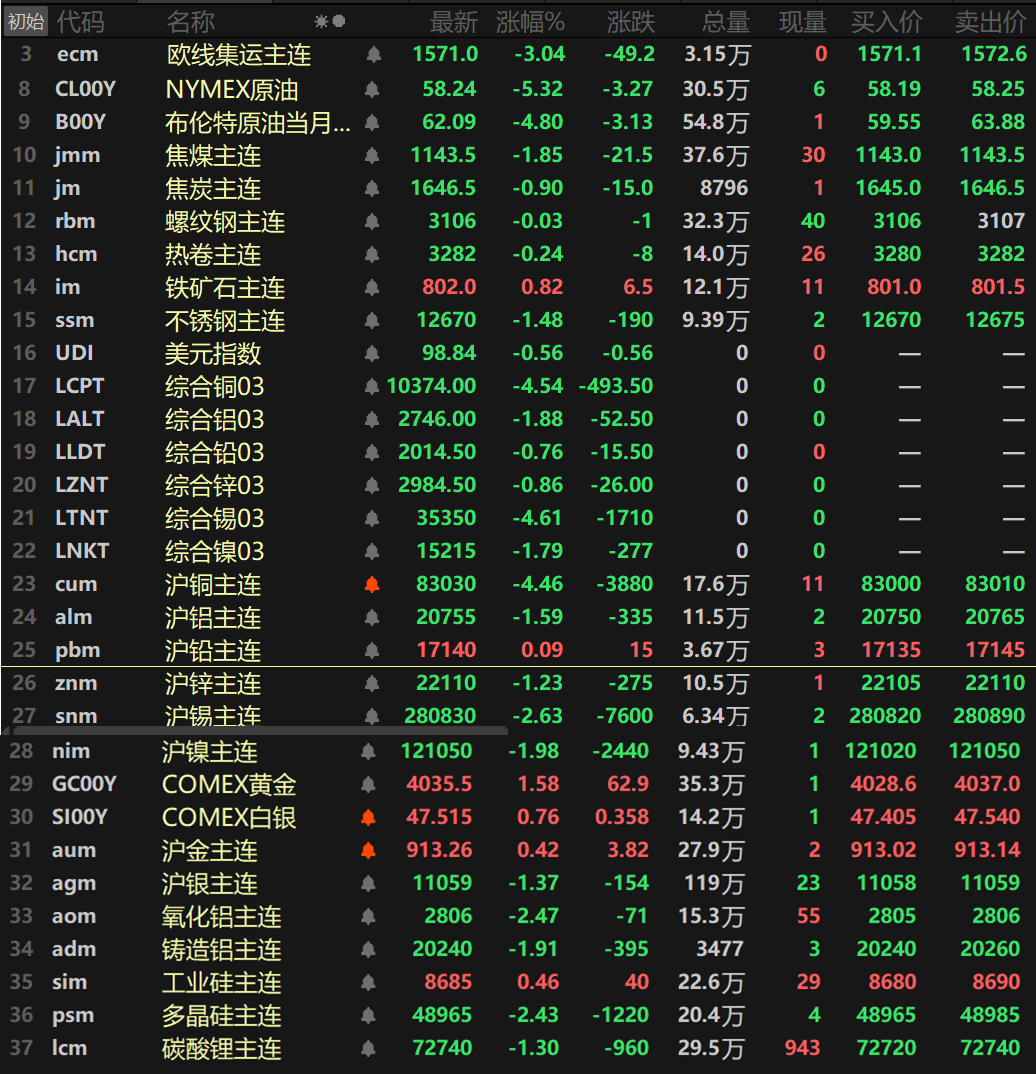Click the 初始 tab in the top-left
Viewport: 1036px width, 1074px height.
click(x=25, y=21)
